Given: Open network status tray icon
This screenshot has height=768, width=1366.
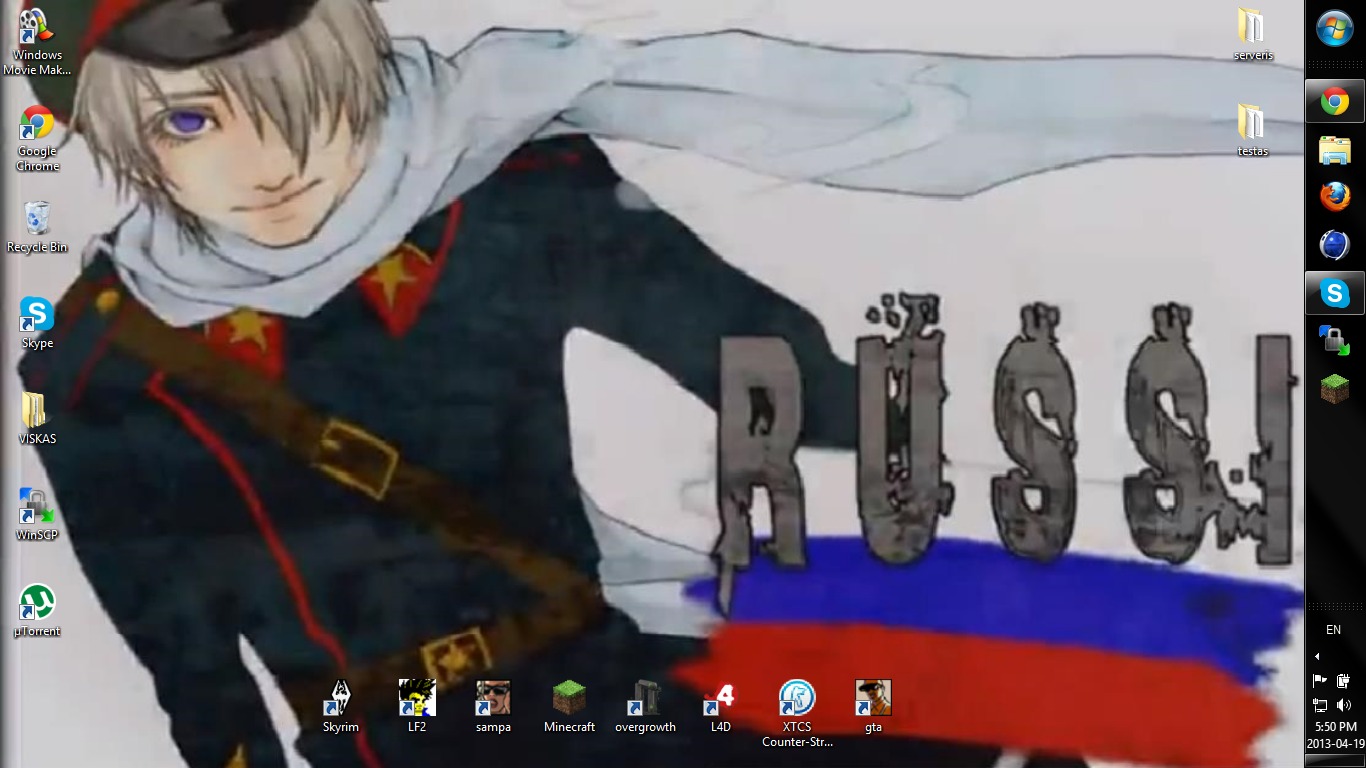Looking at the screenshot, I should (1320, 705).
